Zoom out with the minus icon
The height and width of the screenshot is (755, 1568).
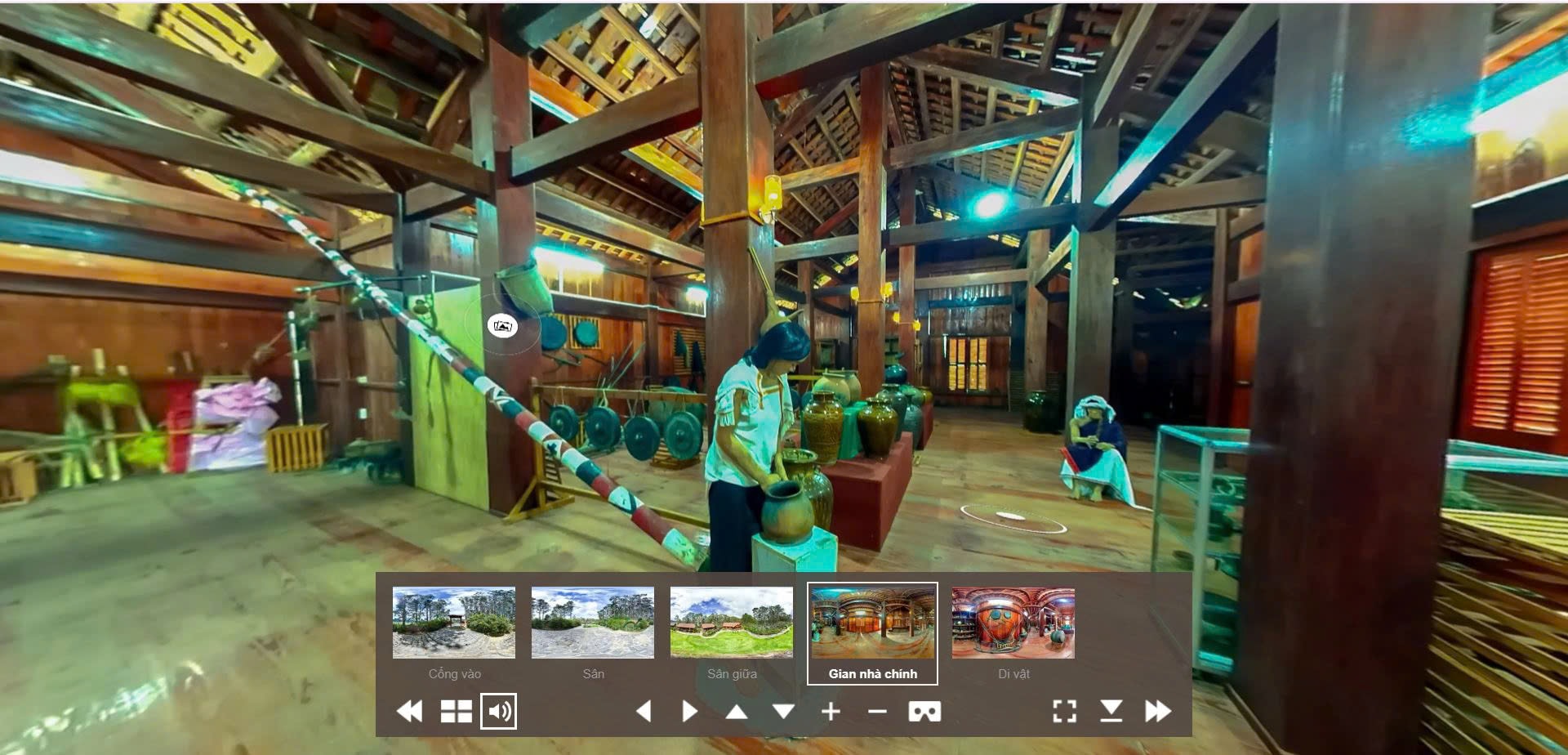[x=877, y=712]
